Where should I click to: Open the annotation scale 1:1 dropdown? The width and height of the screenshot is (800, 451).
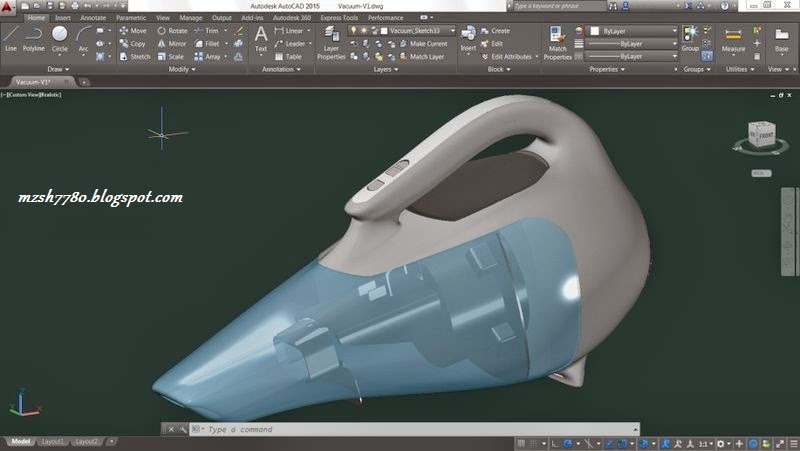[705, 444]
